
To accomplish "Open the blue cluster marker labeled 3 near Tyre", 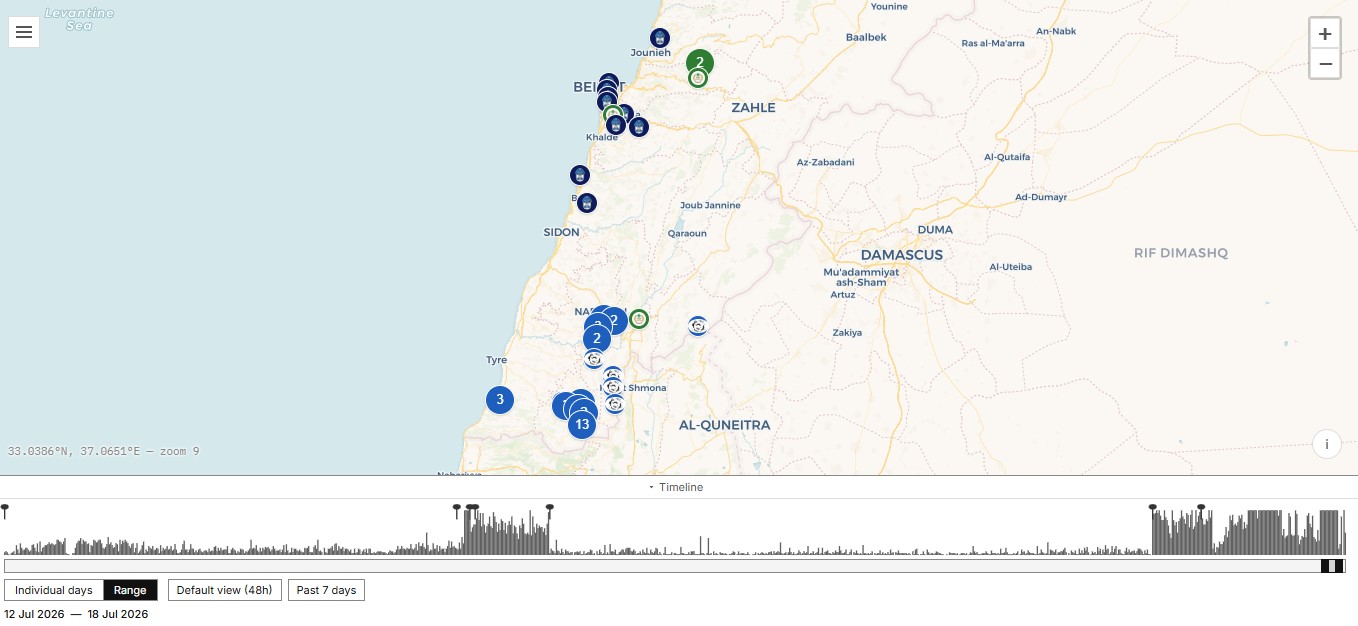I will [x=500, y=400].
